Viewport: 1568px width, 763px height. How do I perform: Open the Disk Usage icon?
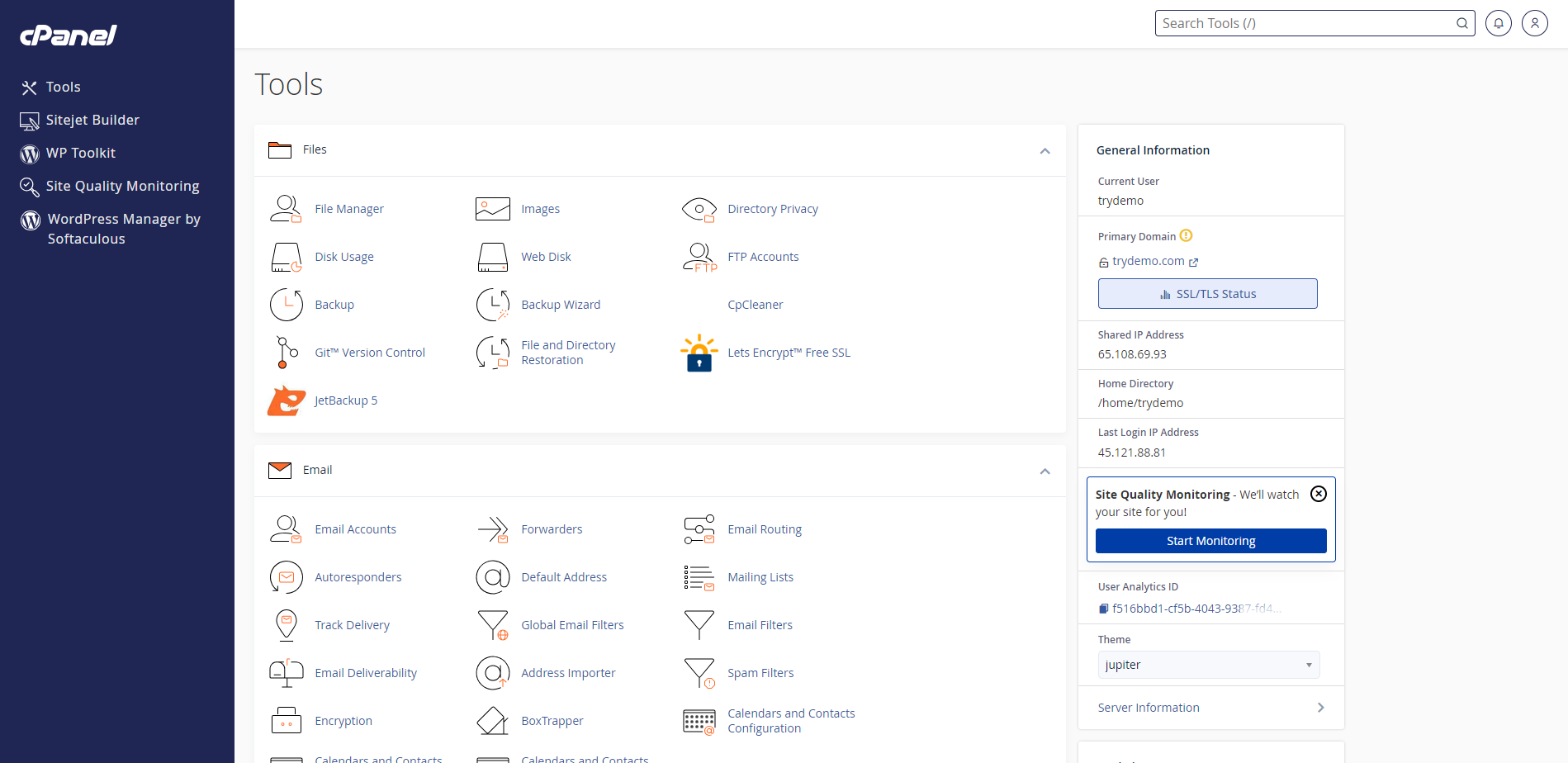pos(286,257)
